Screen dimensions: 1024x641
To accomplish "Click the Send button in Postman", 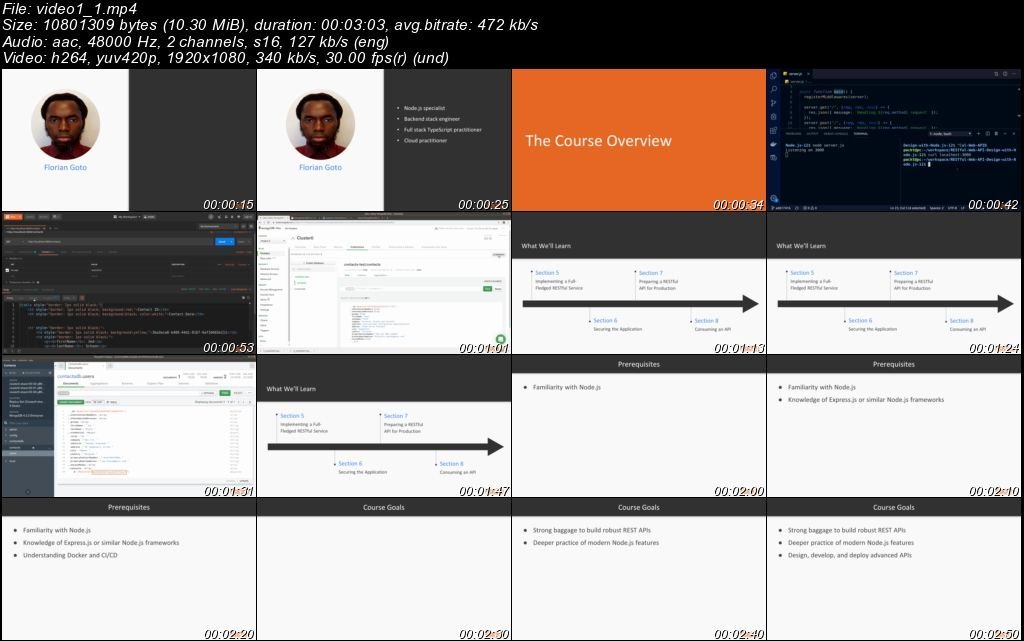I will [222, 242].
